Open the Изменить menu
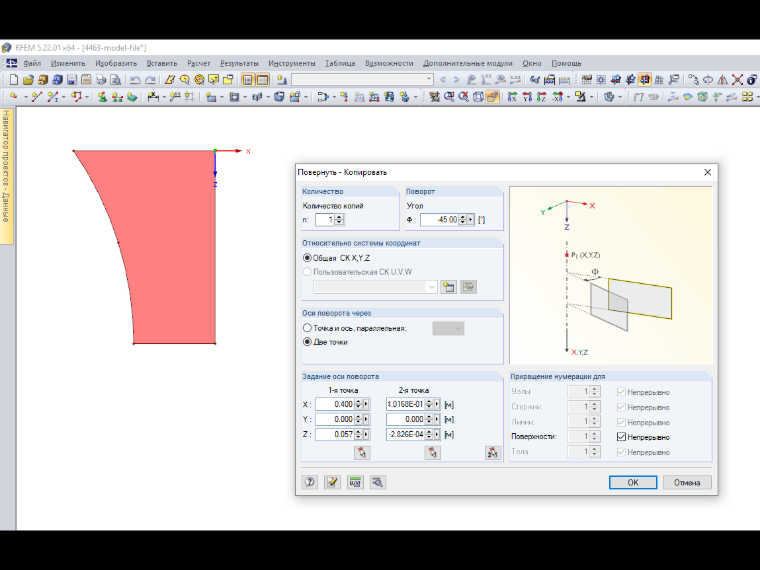Screen dimensions: 760x570 point(68,63)
